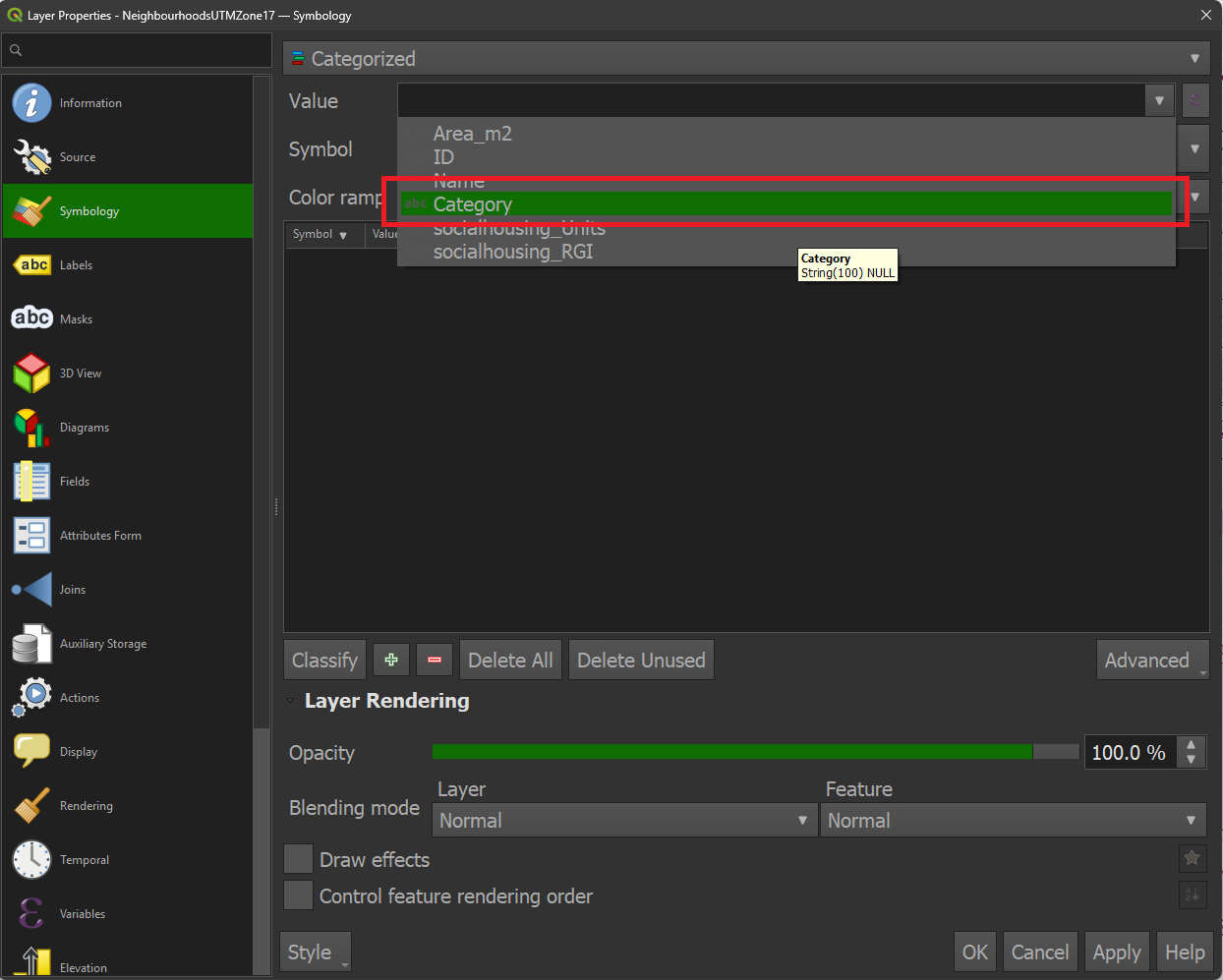Select ID from the field list
The width and height of the screenshot is (1223, 980).
443,157
